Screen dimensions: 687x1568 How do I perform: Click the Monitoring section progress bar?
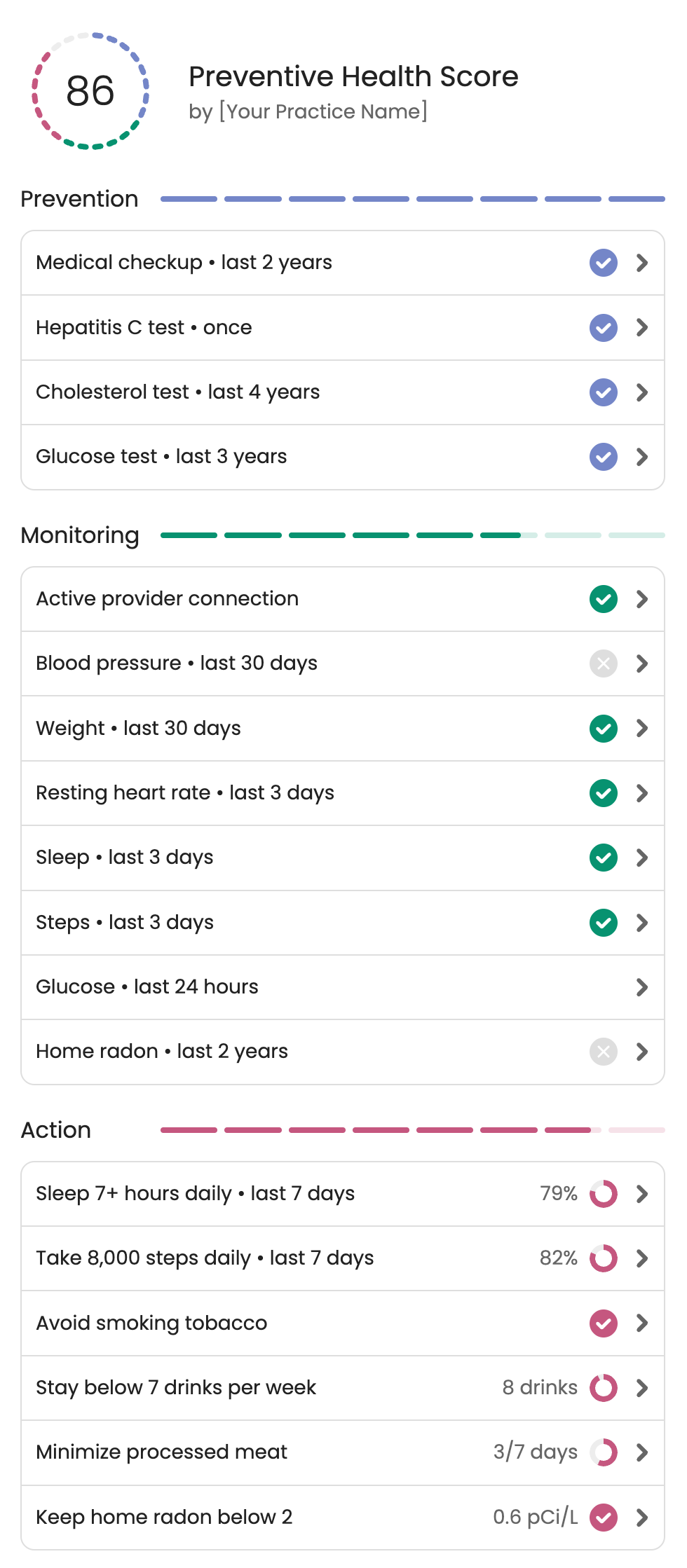pyautogui.click(x=412, y=535)
